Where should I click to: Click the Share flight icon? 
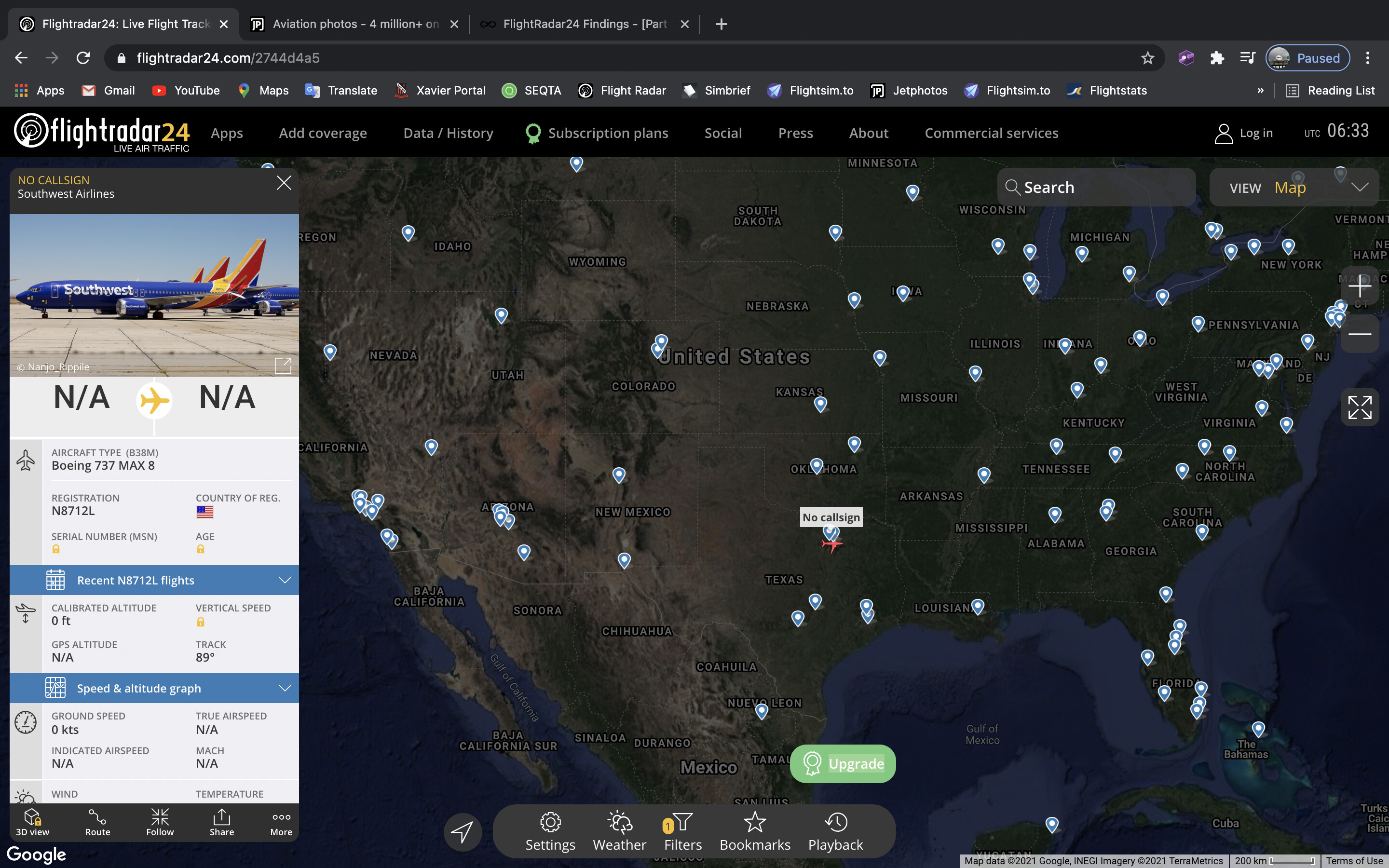pyautogui.click(x=221, y=822)
